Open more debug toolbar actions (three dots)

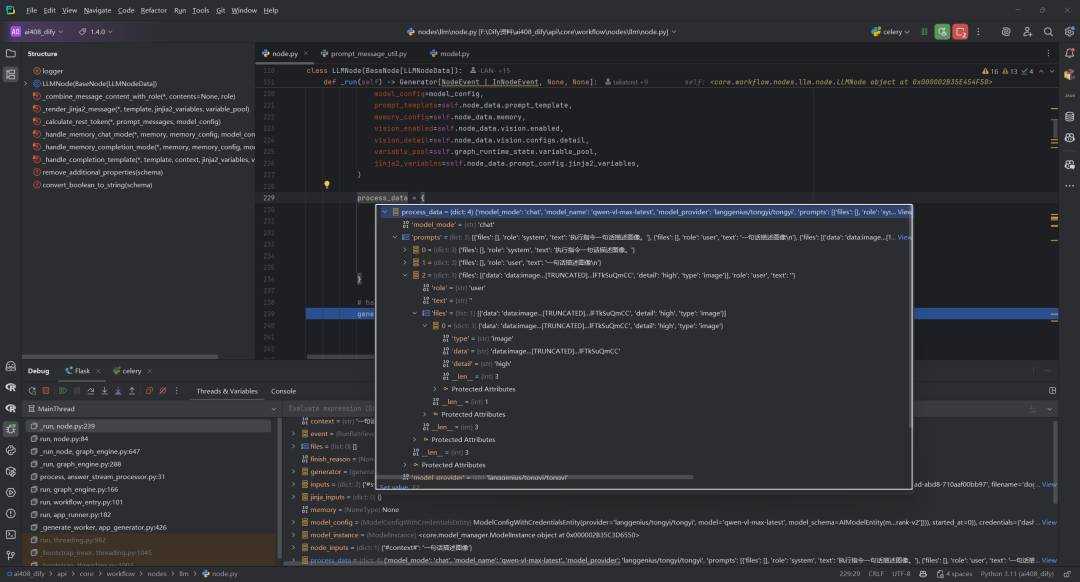pyautogui.click(x=176, y=391)
